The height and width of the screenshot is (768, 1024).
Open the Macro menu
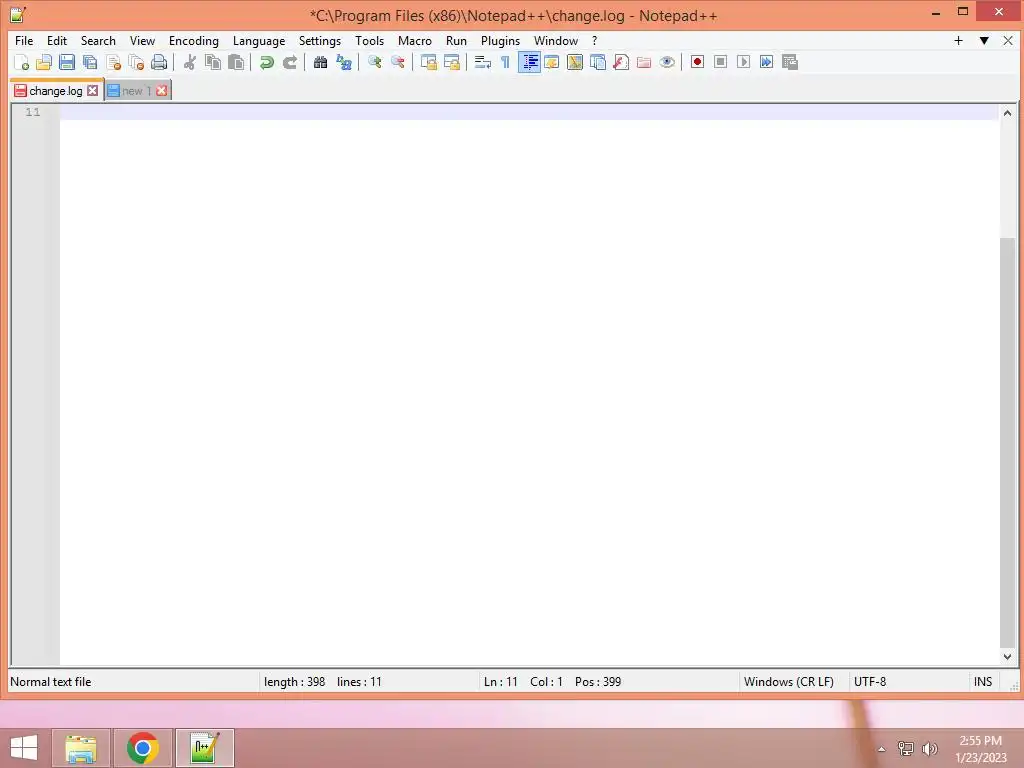415,40
